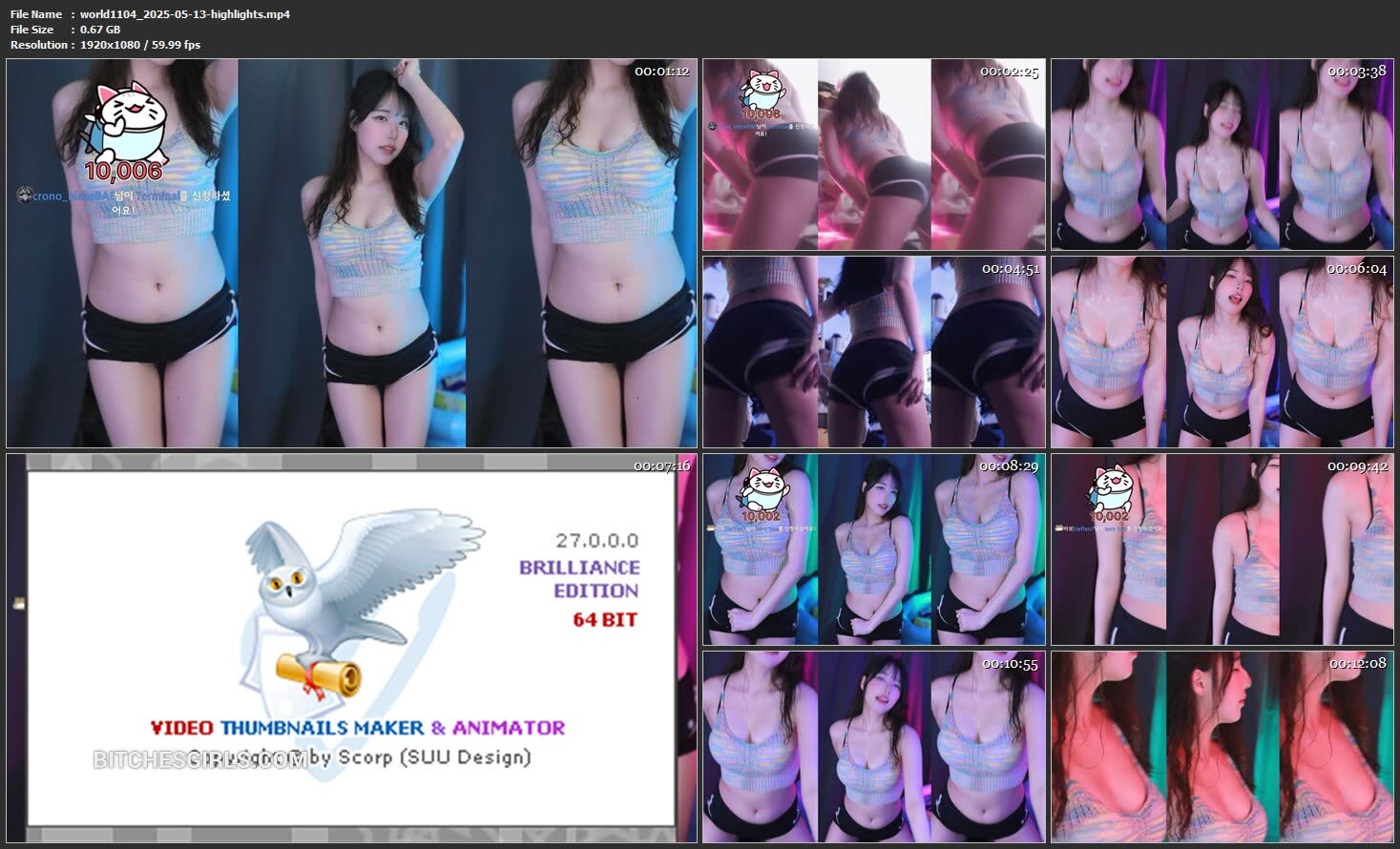Click the golden scroll held by the owl
The width and height of the screenshot is (1400, 849).
click(318, 676)
